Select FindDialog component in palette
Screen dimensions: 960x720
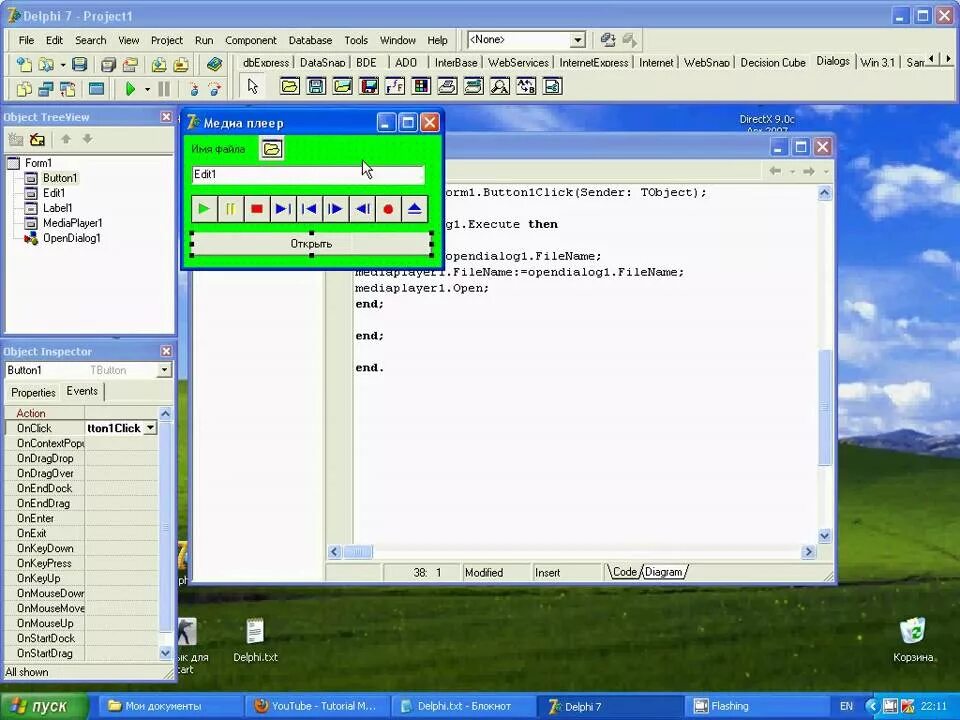click(500, 86)
